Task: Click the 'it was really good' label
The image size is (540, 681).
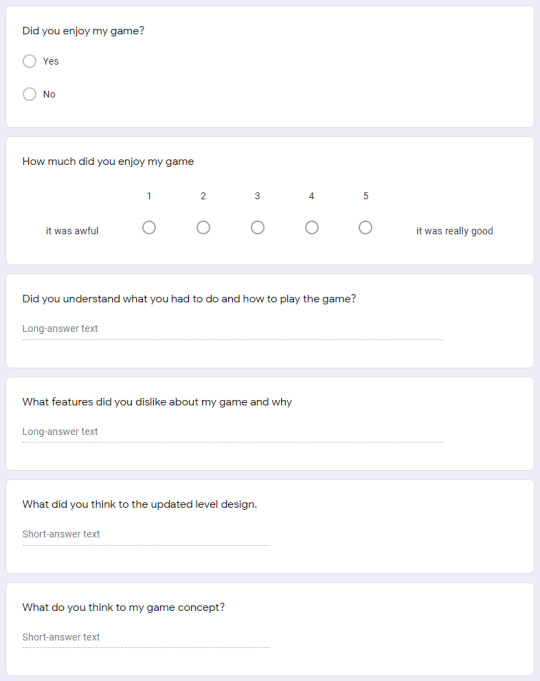Action: click(x=454, y=231)
